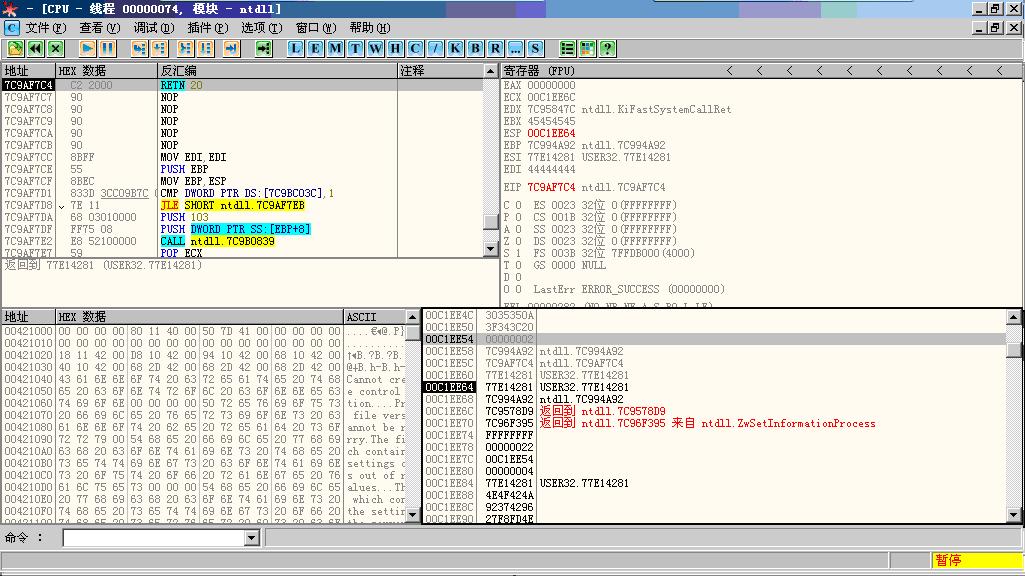Viewport: 1025px width, 576px height.
Task: Click the stack pane scroll-up arrow
Action: tap(1013, 317)
